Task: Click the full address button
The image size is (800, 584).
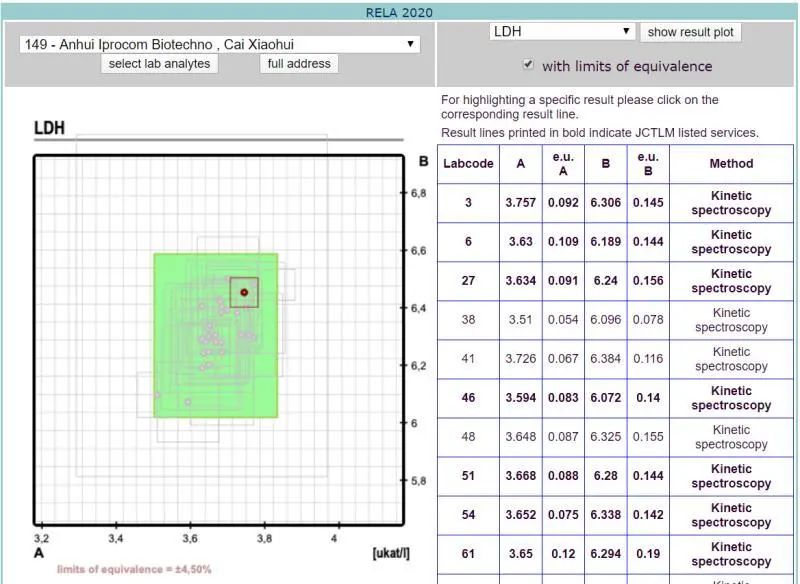Action: coord(299,64)
